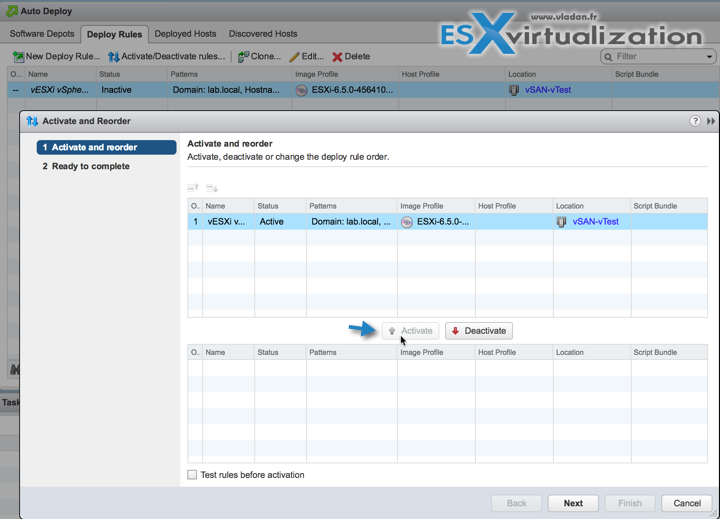Click the cluster icon in background rule row
Screen dimensions: 720x519
tap(514, 90)
